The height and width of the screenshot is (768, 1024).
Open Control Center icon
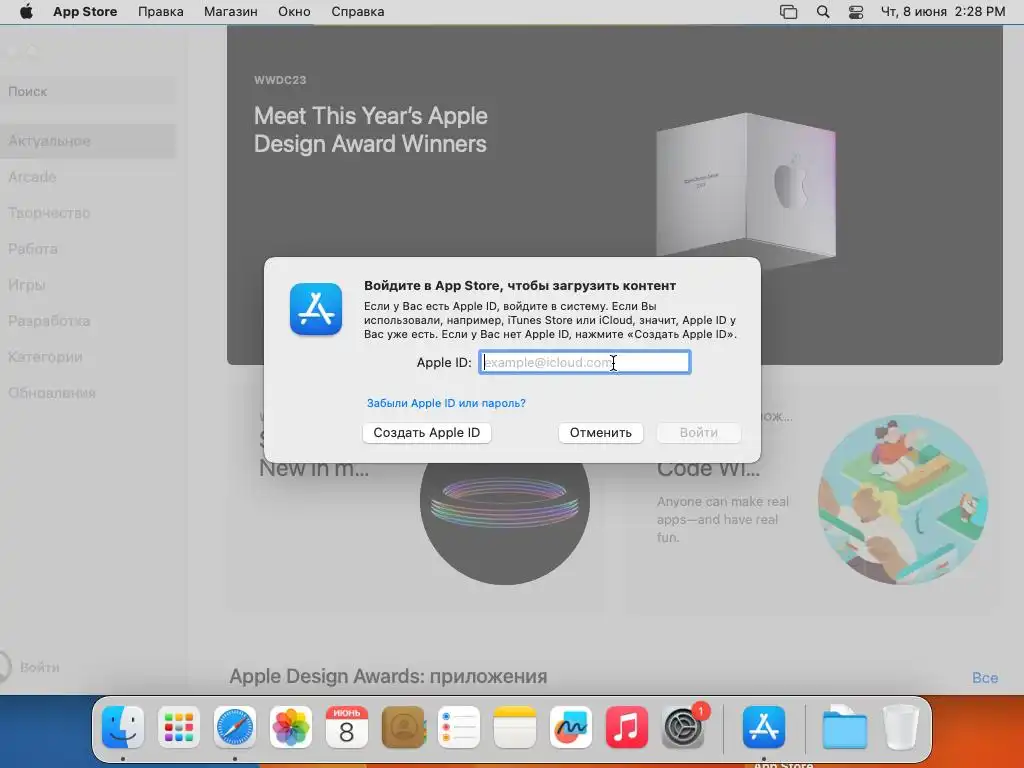[856, 12]
